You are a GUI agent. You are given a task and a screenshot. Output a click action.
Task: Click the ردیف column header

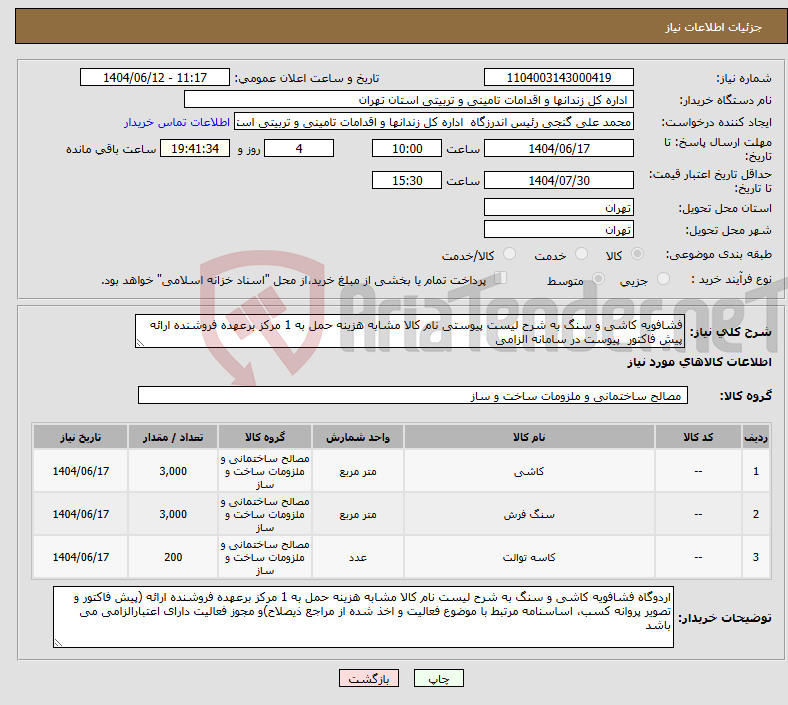click(755, 437)
